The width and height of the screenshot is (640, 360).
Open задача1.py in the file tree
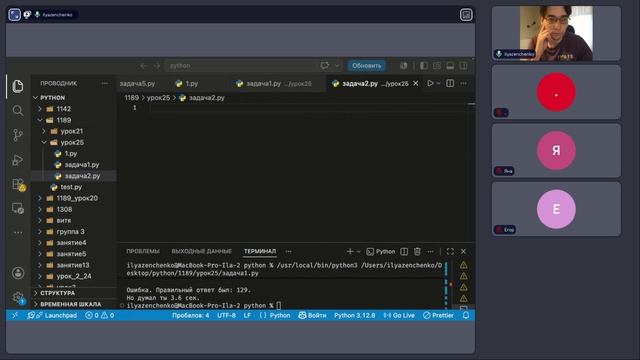[82, 164]
